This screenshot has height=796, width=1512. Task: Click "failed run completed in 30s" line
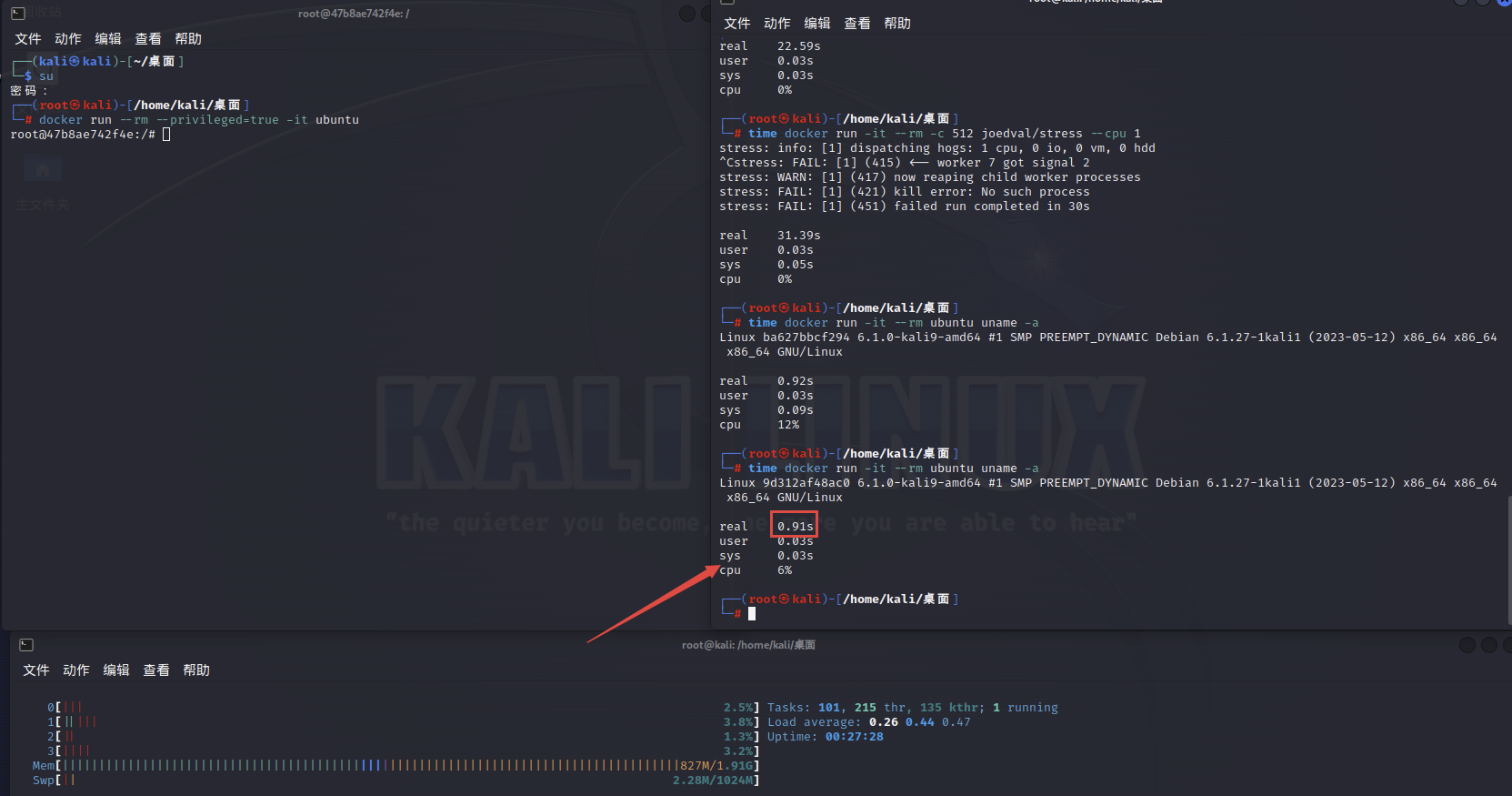[x=905, y=207]
